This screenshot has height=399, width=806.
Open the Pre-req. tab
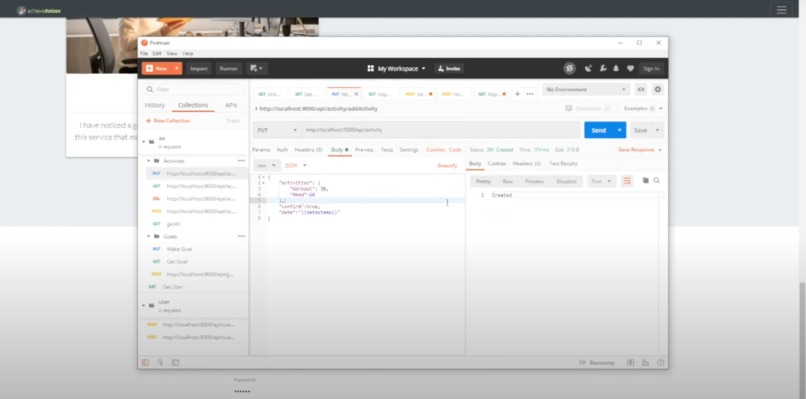365,150
